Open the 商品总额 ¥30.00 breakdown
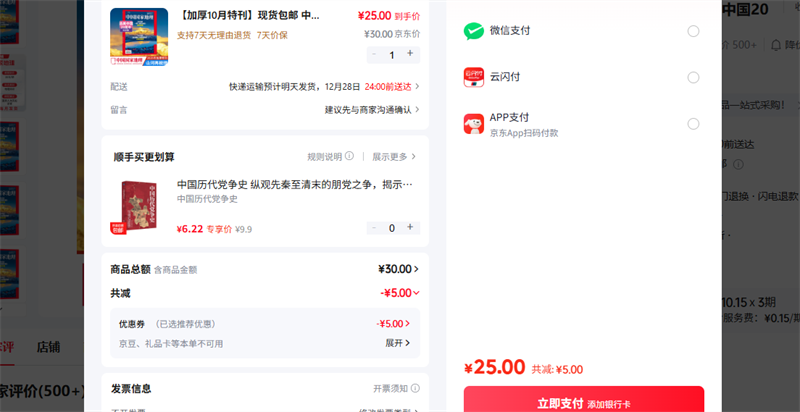This screenshot has height=412, width=800. [x=398, y=269]
